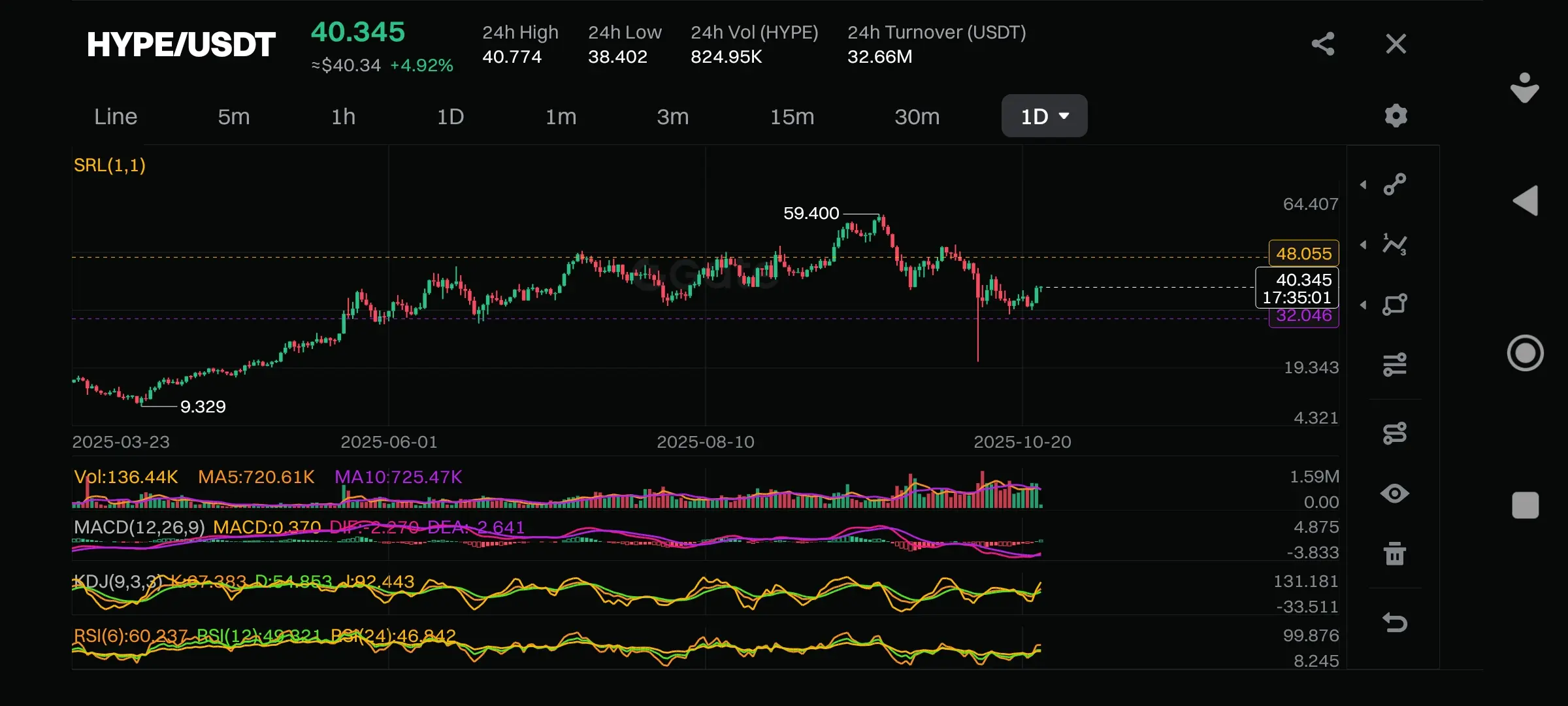Switch to the Line chart tab
1568x706 pixels.
click(x=116, y=116)
